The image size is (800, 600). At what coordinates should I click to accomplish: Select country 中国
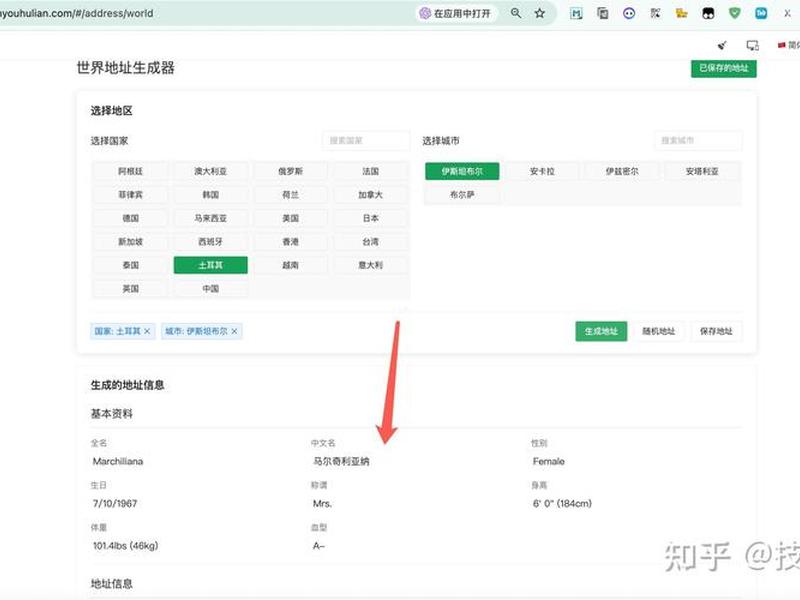click(x=211, y=289)
